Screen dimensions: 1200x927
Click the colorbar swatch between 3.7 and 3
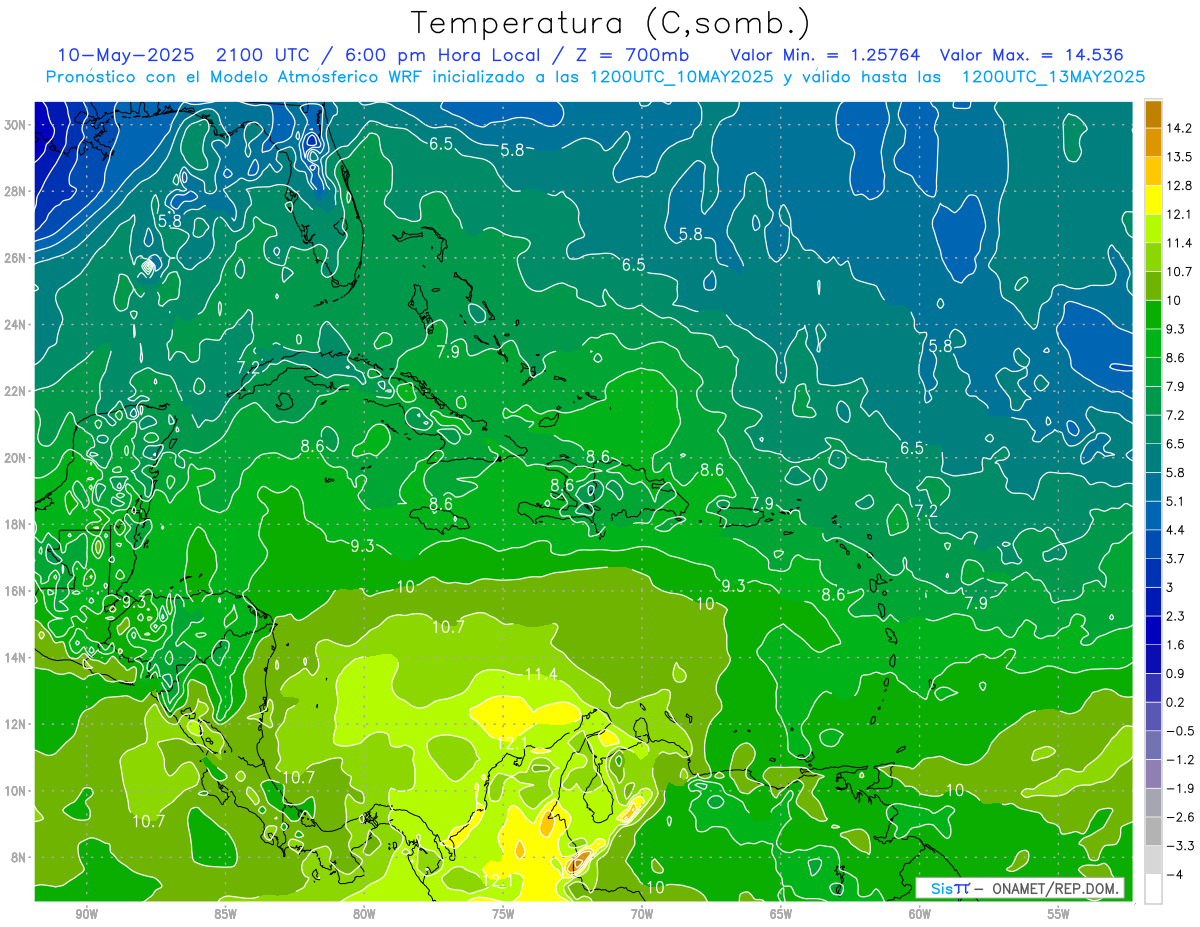tap(1153, 573)
